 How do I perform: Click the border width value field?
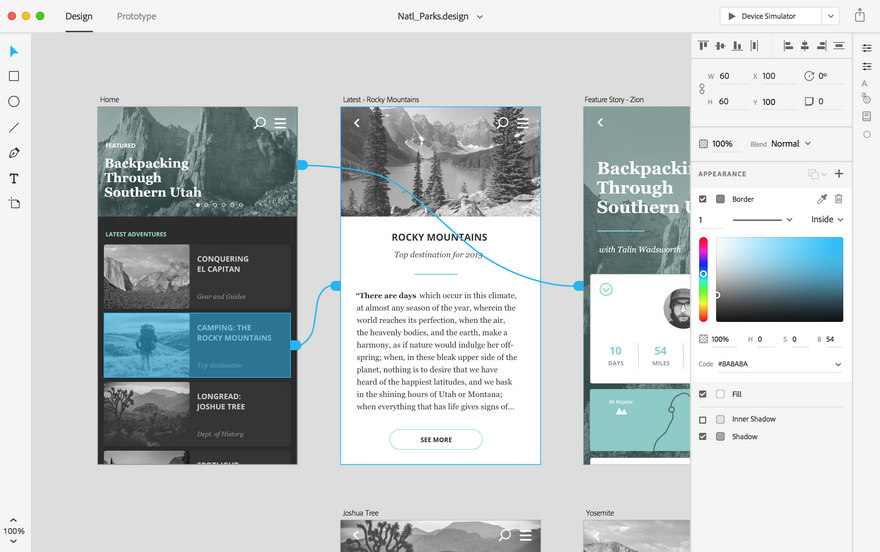[711, 220]
